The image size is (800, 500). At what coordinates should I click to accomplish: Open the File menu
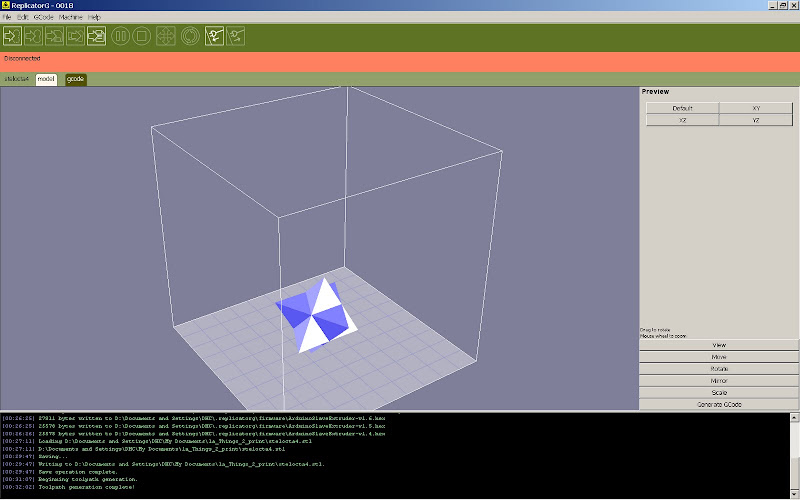coord(7,17)
